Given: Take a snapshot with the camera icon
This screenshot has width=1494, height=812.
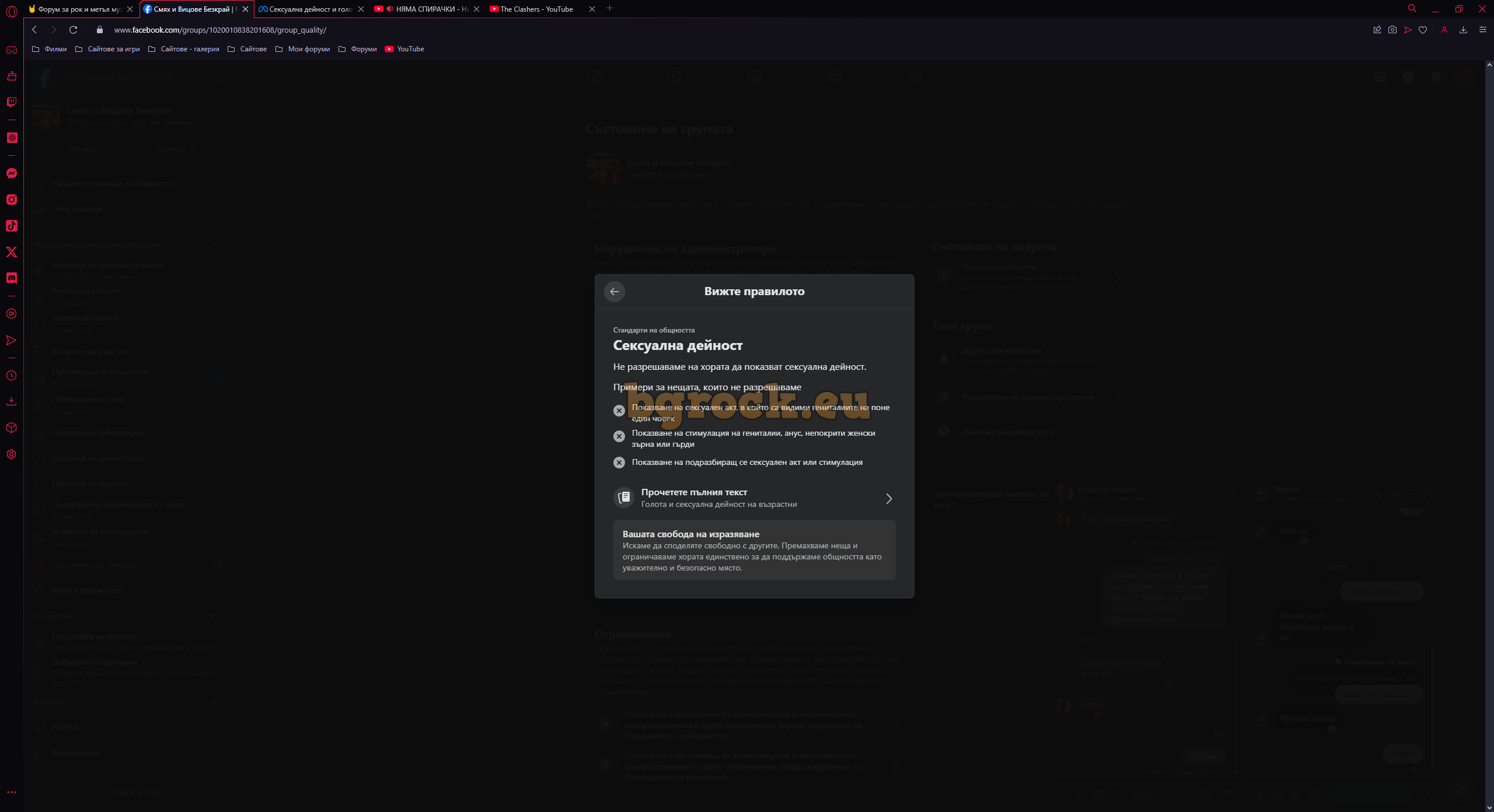Looking at the screenshot, I should tap(1392, 30).
